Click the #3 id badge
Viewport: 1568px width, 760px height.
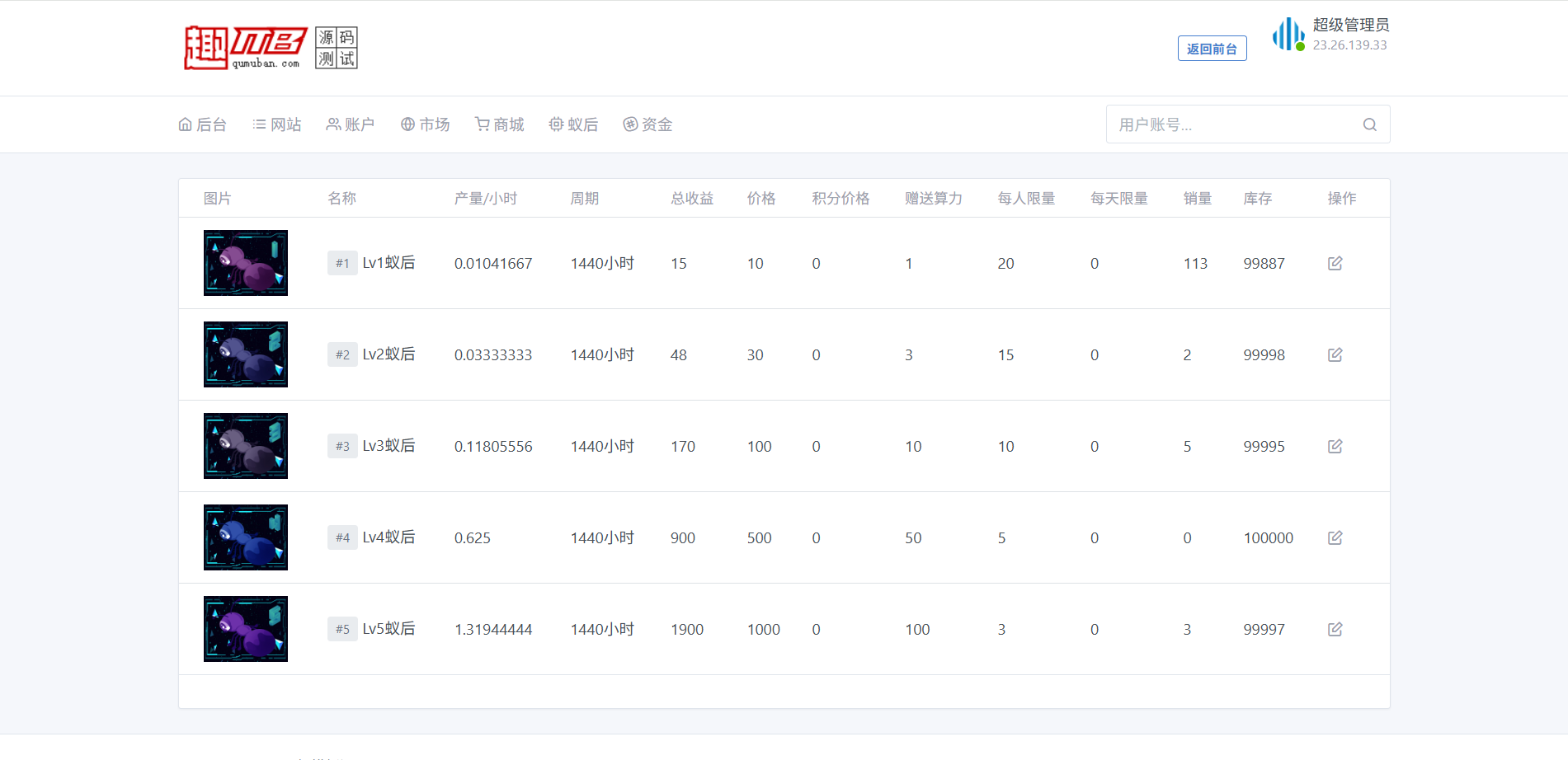(342, 446)
